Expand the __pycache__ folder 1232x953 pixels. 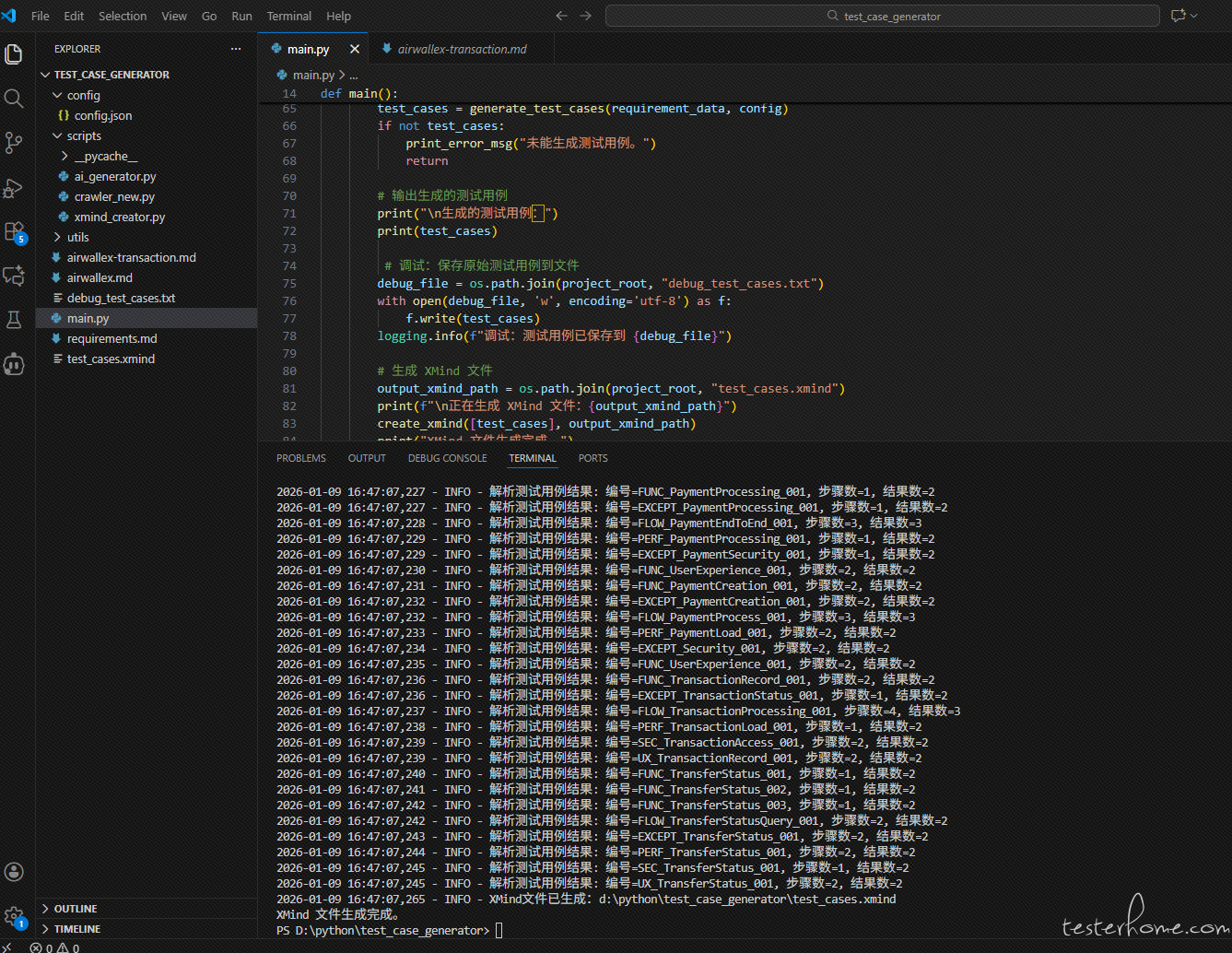[x=105, y=156]
